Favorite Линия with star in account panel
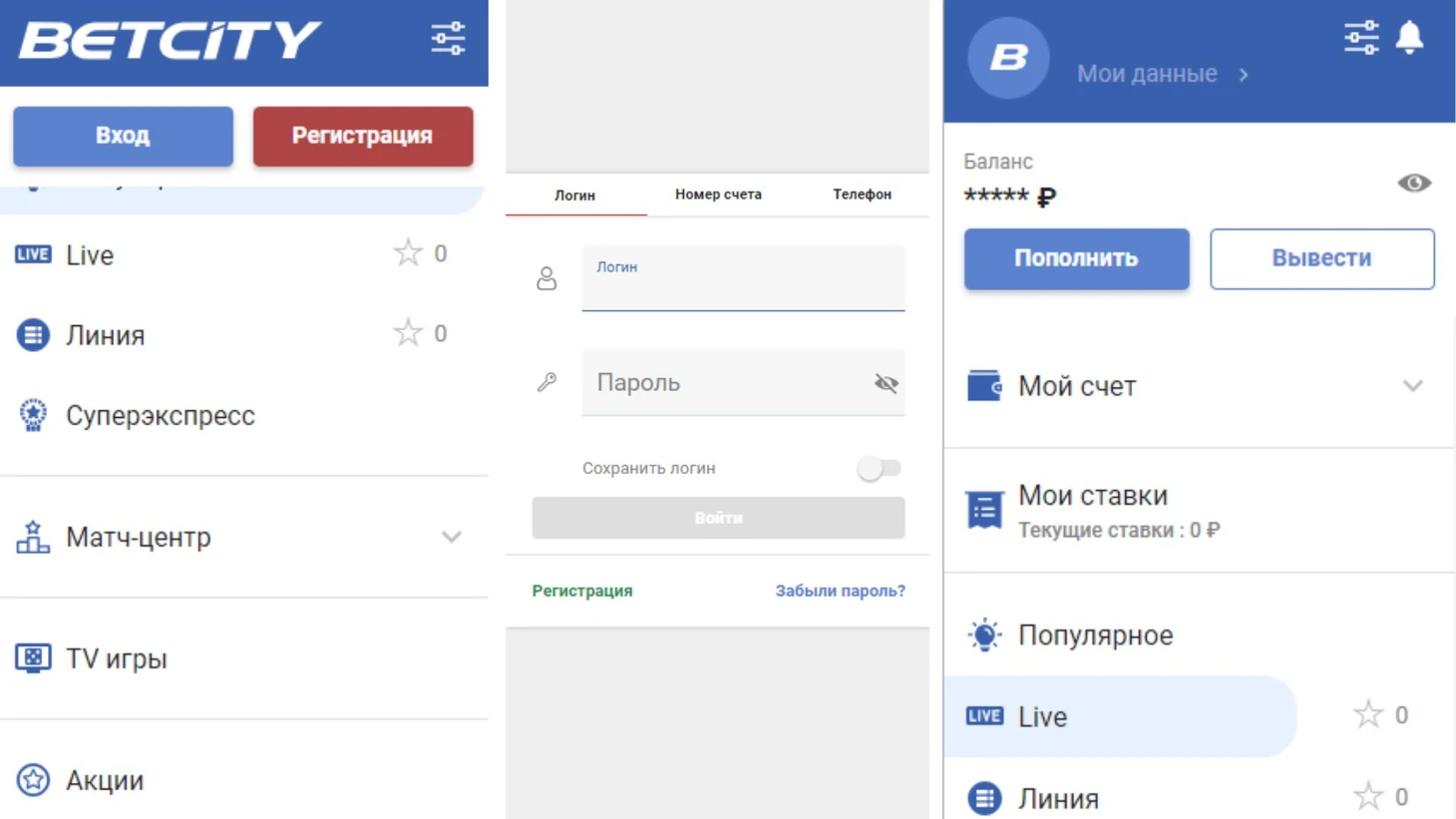1456x819 pixels. click(x=1368, y=796)
